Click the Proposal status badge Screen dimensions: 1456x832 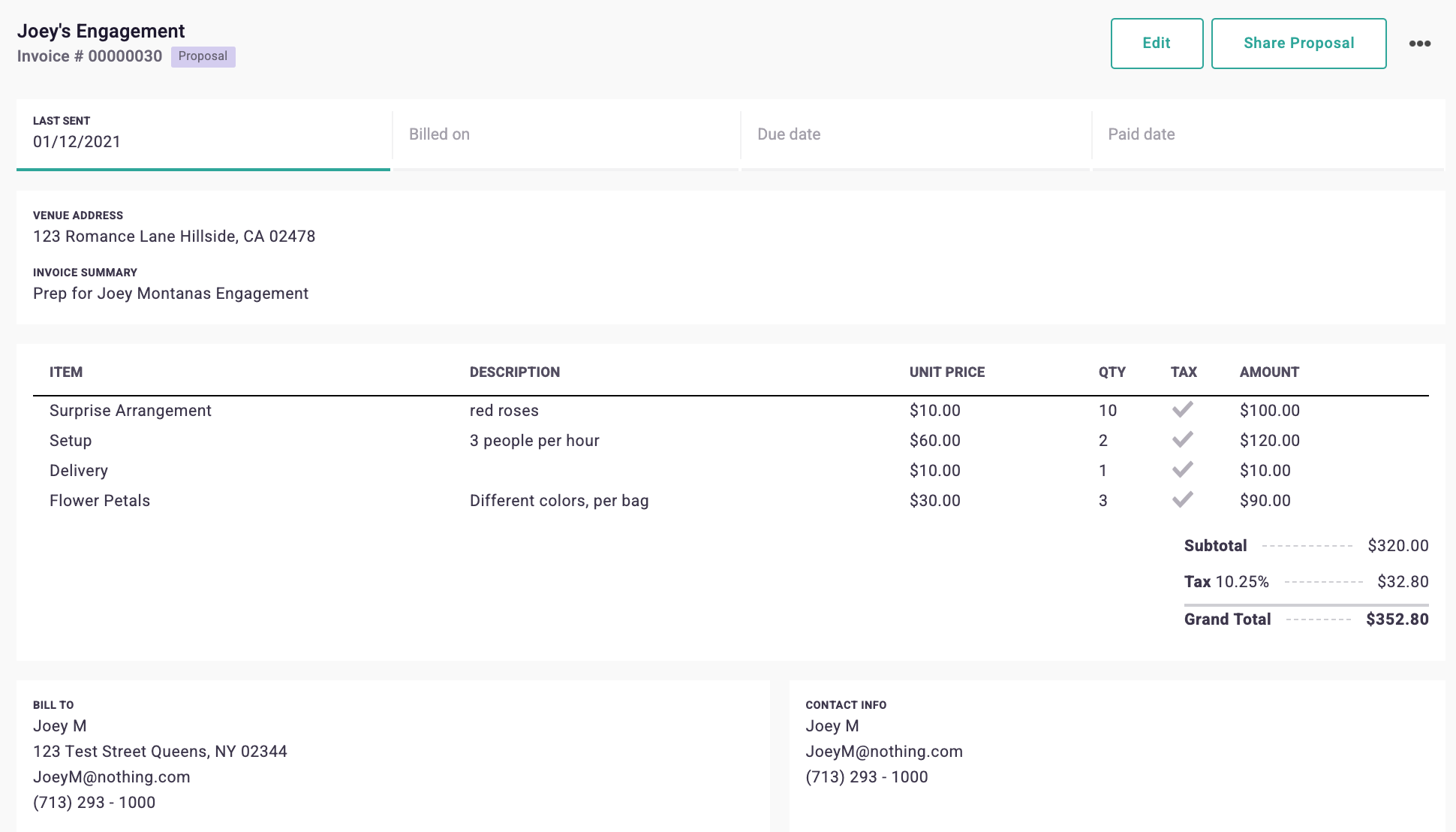point(203,56)
